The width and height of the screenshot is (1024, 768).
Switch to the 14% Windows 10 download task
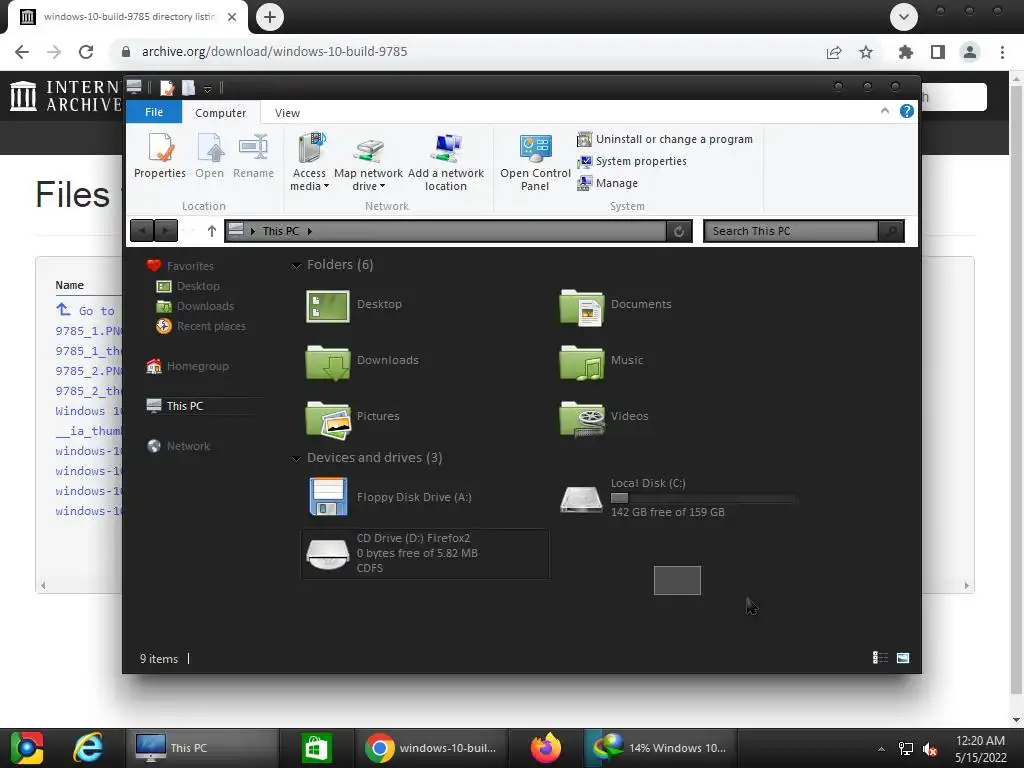pyautogui.click(x=659, y=748)
